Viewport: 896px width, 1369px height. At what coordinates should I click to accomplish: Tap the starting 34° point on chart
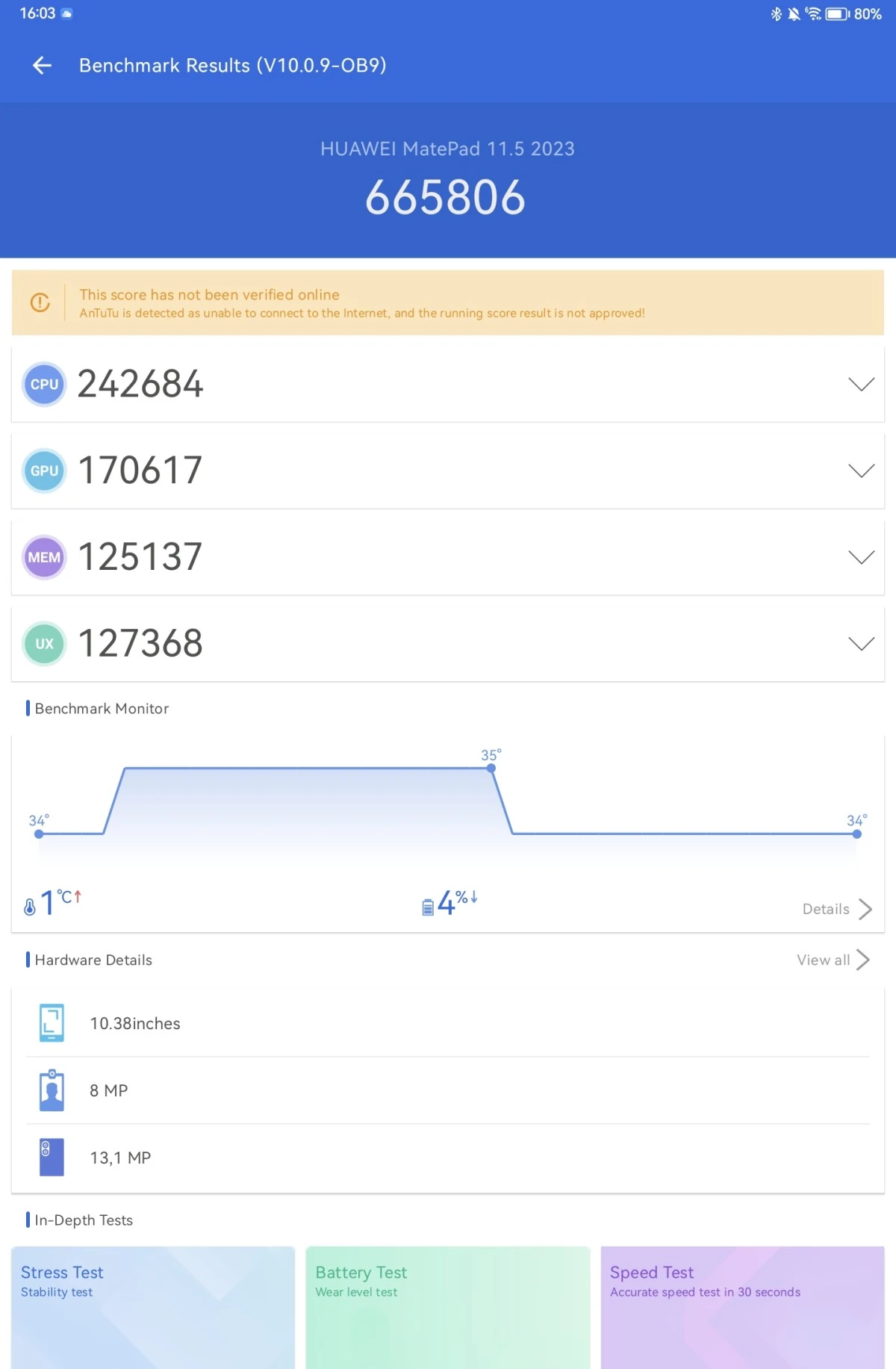pyautogui.click(x=39, y=833)
